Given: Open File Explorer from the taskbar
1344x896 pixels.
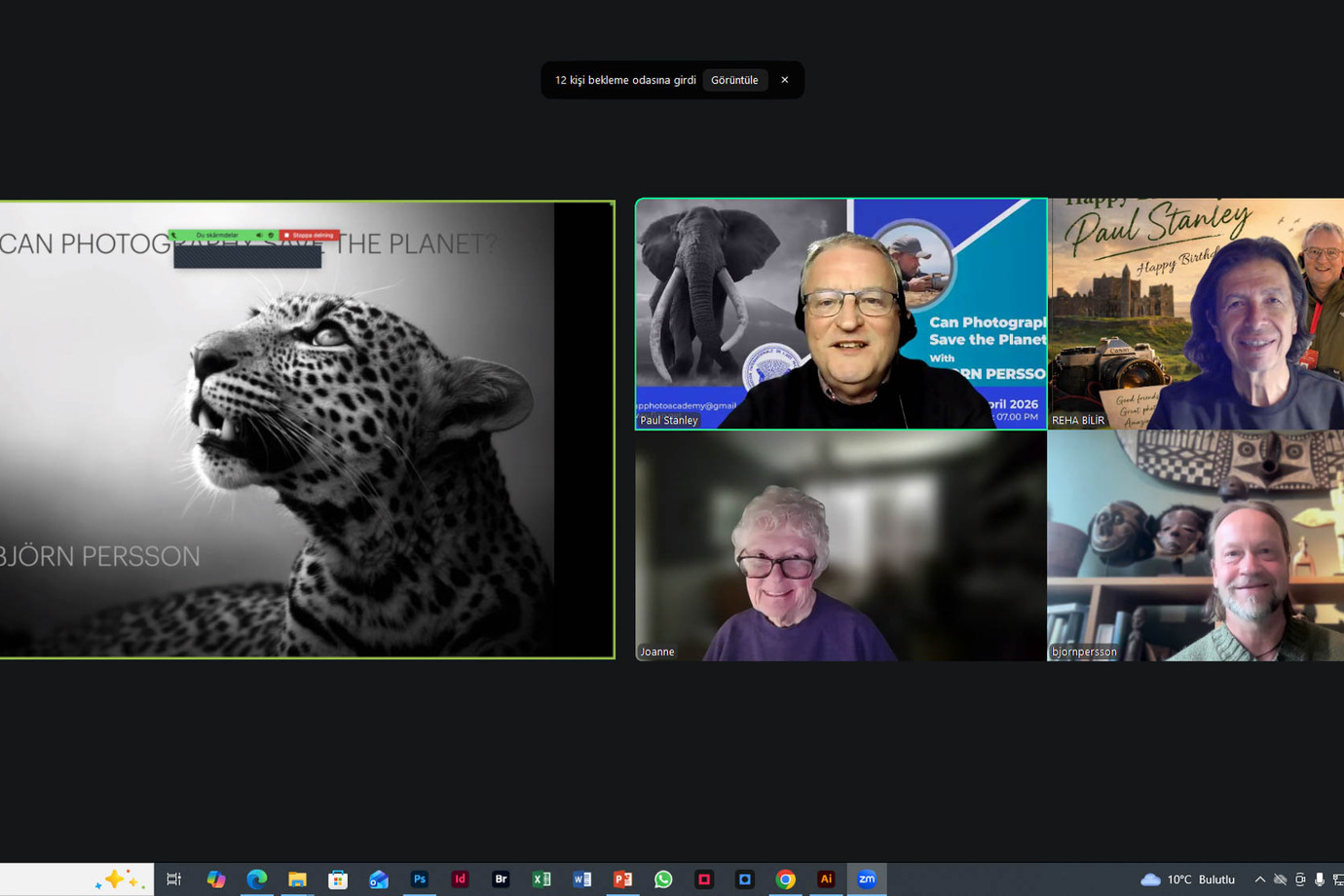Looking at the screenshot, I should [x=297, y=879].
